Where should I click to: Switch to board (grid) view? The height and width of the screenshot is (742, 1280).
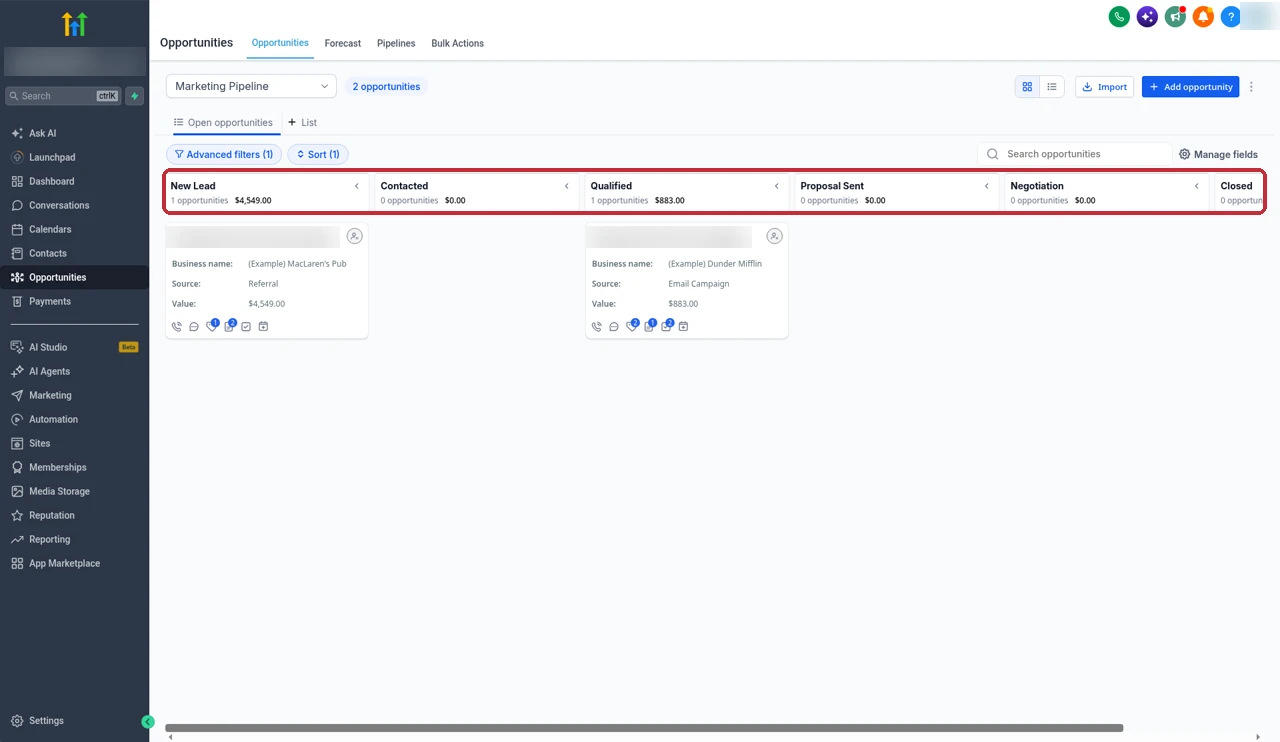click(1027, 87)
